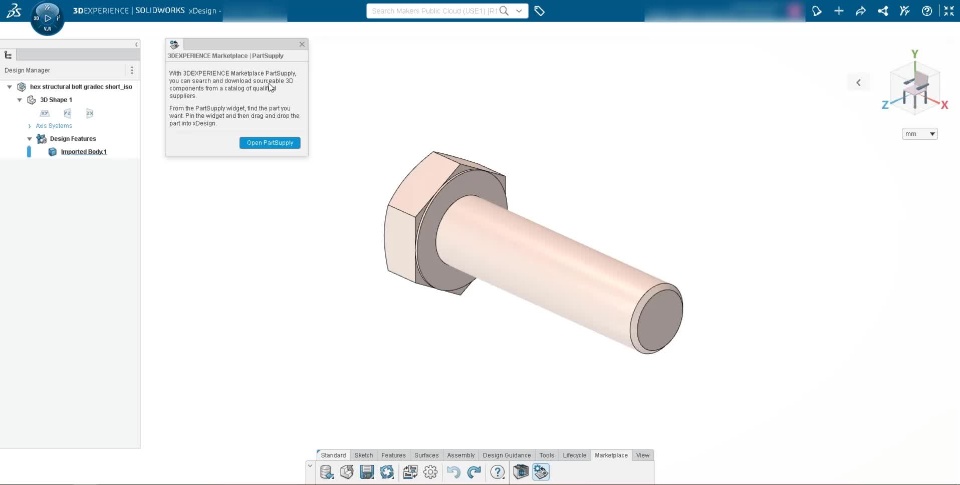Click the Save floppy disk icon
The width and height of the screenshot is (960, 485).
pyautogui.click(x=367, y=472)
